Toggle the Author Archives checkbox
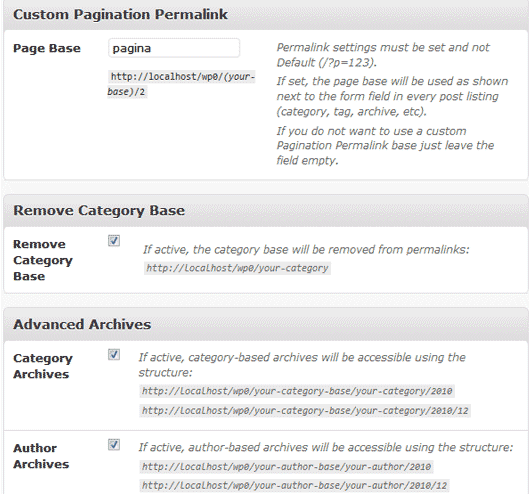 pyautogui.click(x=114, y=444)
